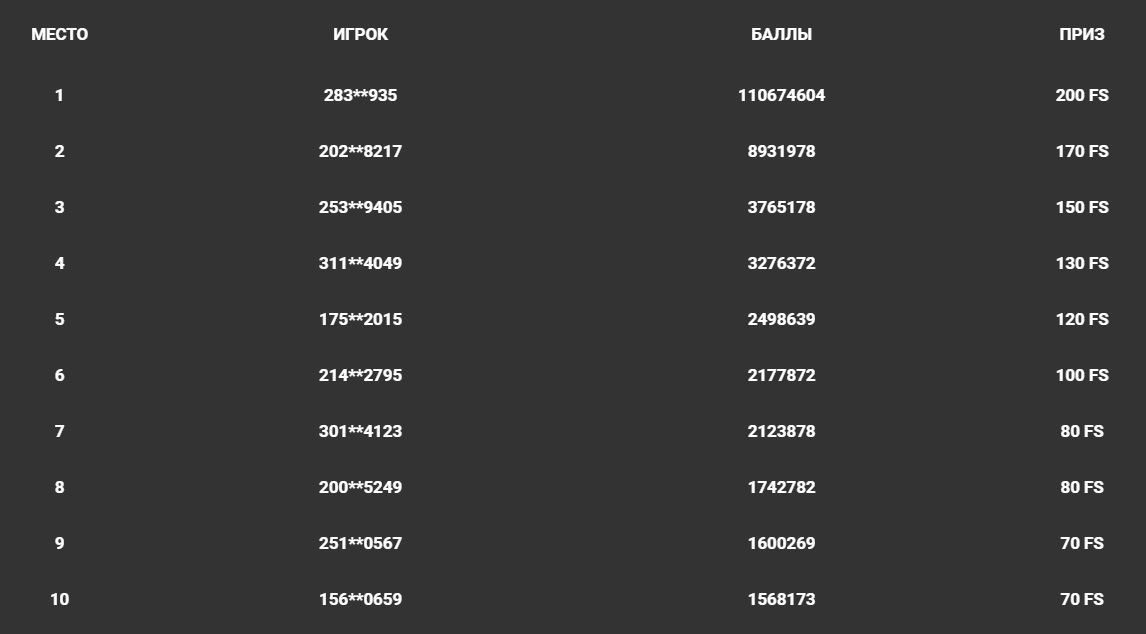Click the БАЛЛЫ column header
This screenshot has width=1146, height=634.
tap(781, 34)
